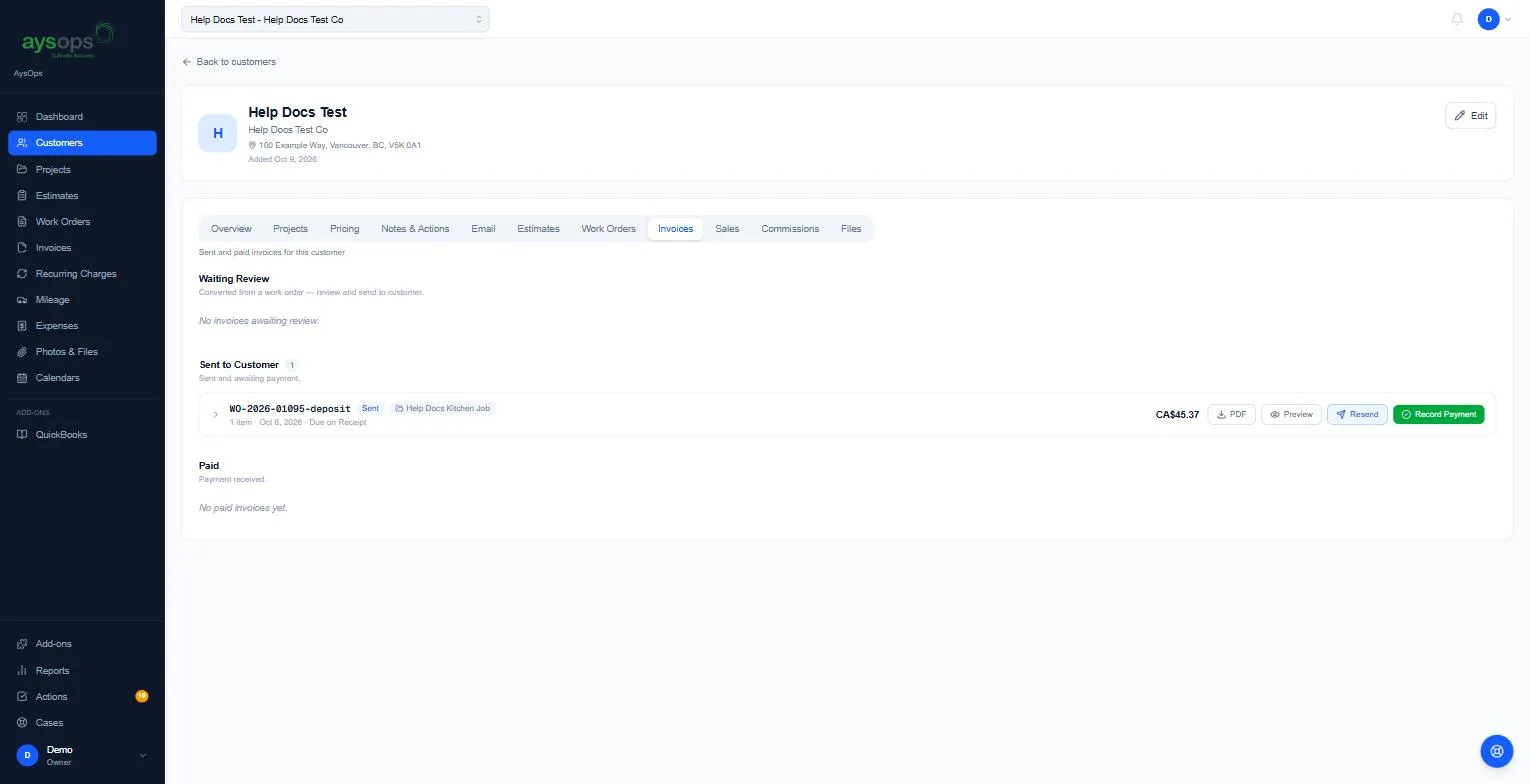Click the green Record Payment button
This screenshot has height=784, width=1530.
tap(1438, 414)
